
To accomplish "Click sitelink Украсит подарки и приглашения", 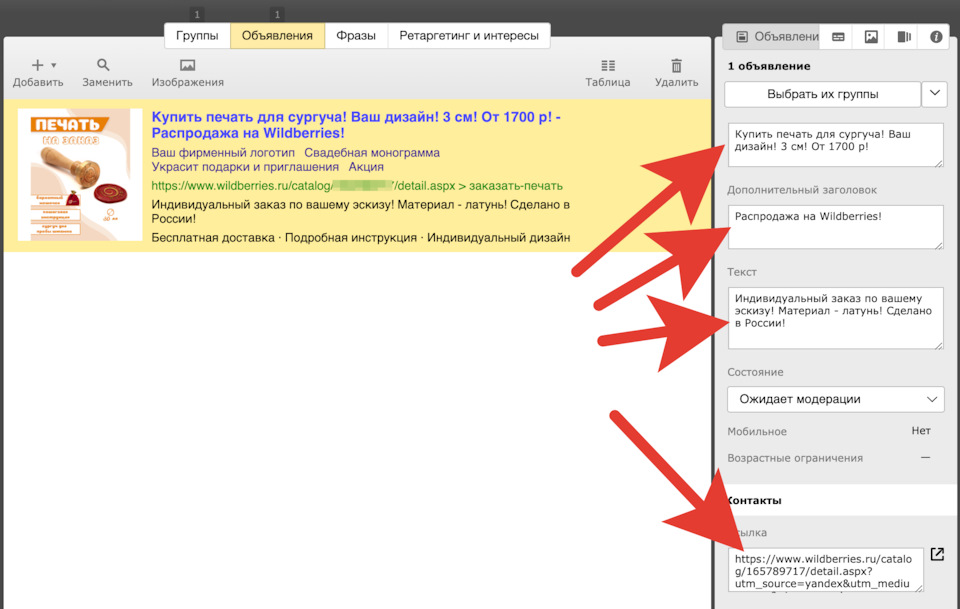I will point(245,166).
